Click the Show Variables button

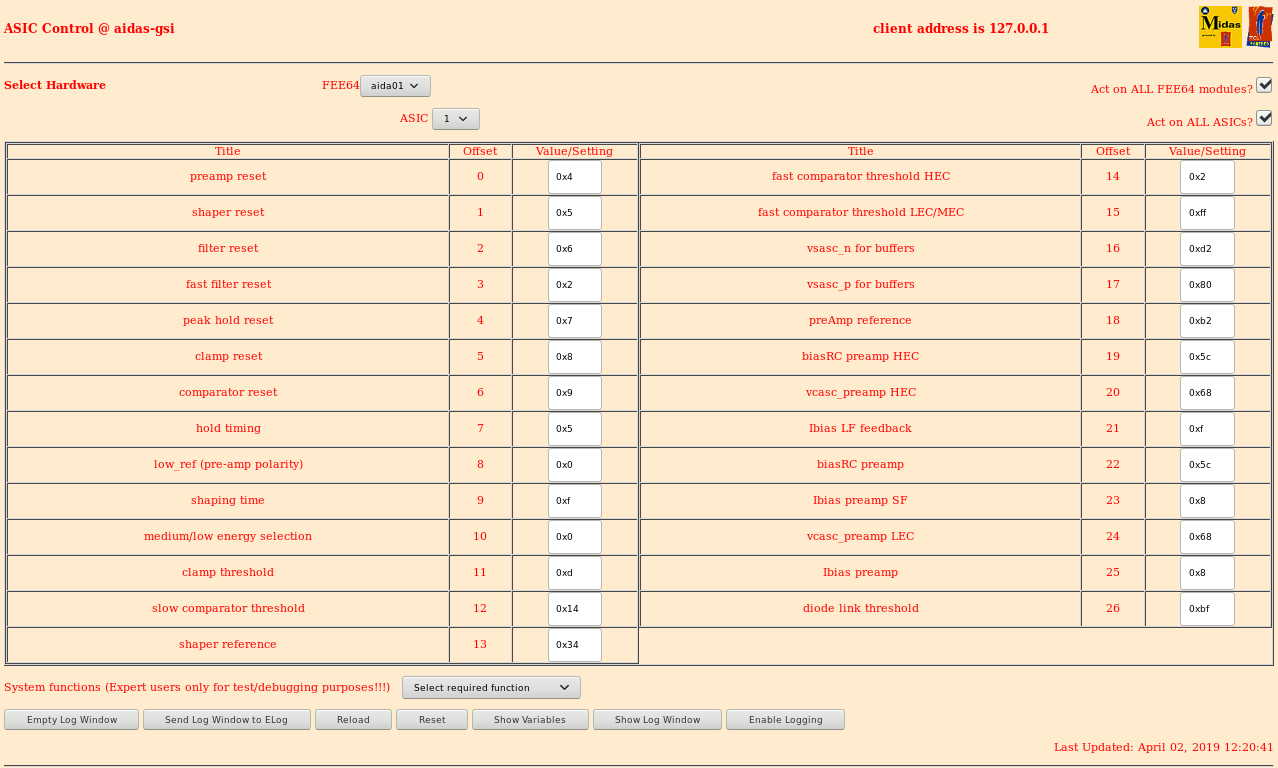530,720
